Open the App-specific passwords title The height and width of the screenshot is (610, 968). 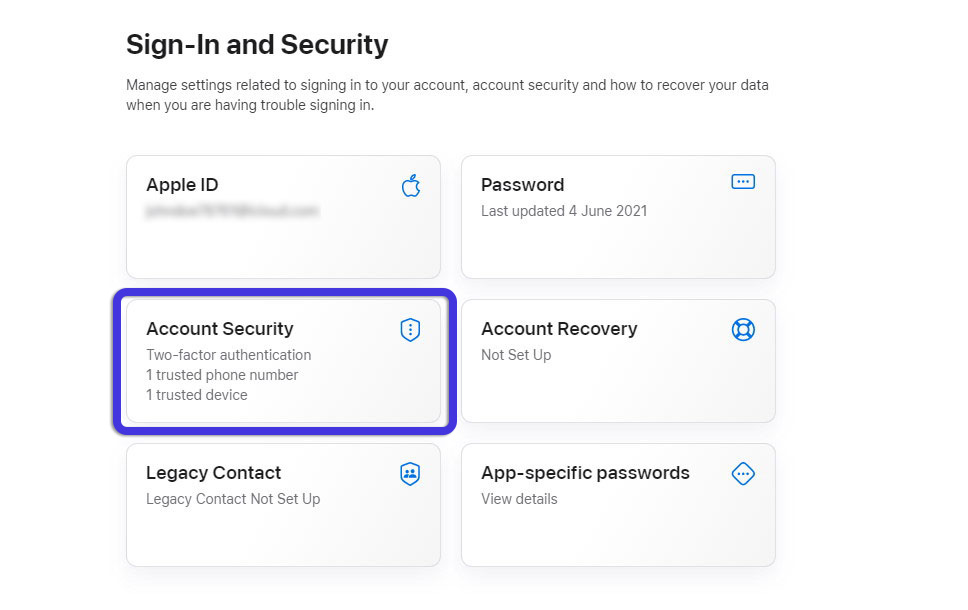(x=585, y=473)
